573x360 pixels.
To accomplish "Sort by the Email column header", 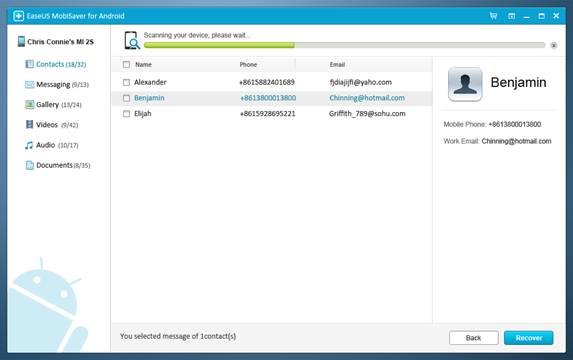I will pyautogui.click(x=337, y=65).
